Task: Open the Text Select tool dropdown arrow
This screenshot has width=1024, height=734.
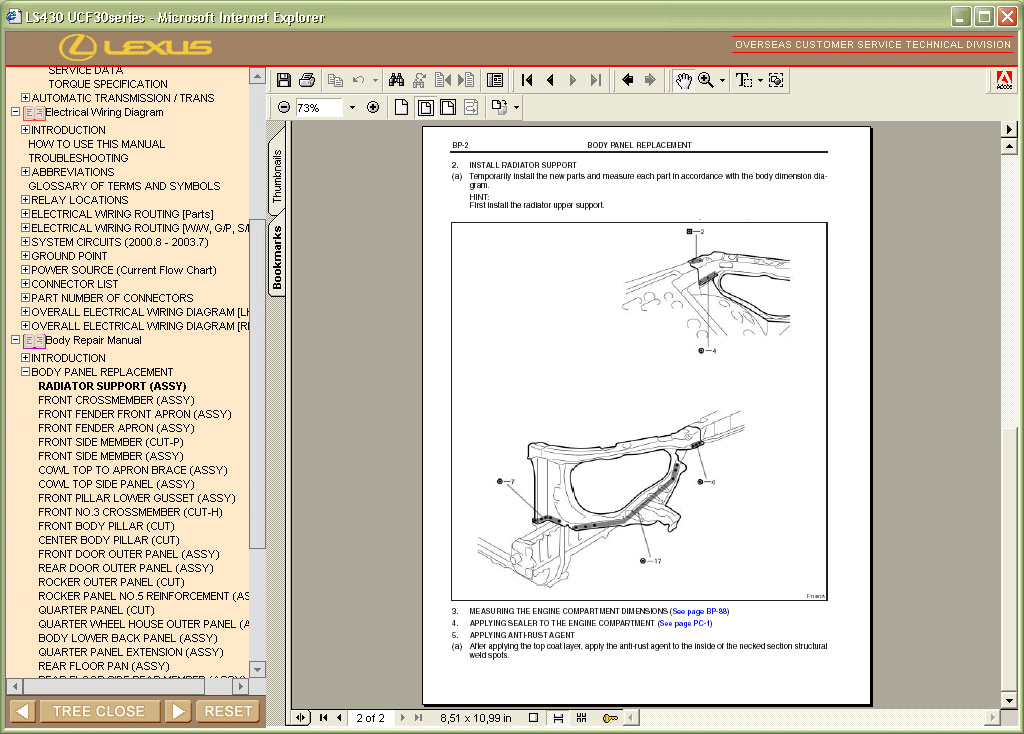Action: [x=760, y=81]
